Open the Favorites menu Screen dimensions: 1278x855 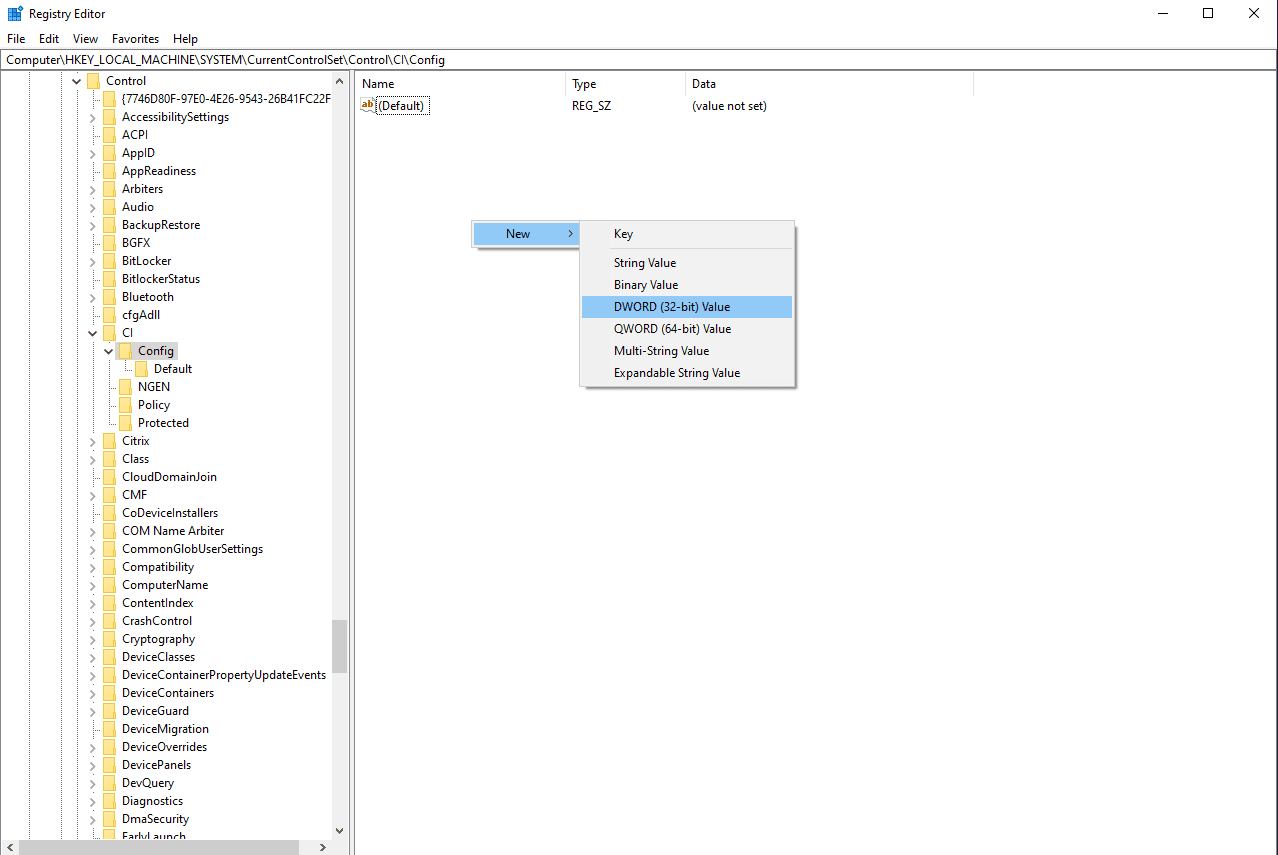(135, 39)
